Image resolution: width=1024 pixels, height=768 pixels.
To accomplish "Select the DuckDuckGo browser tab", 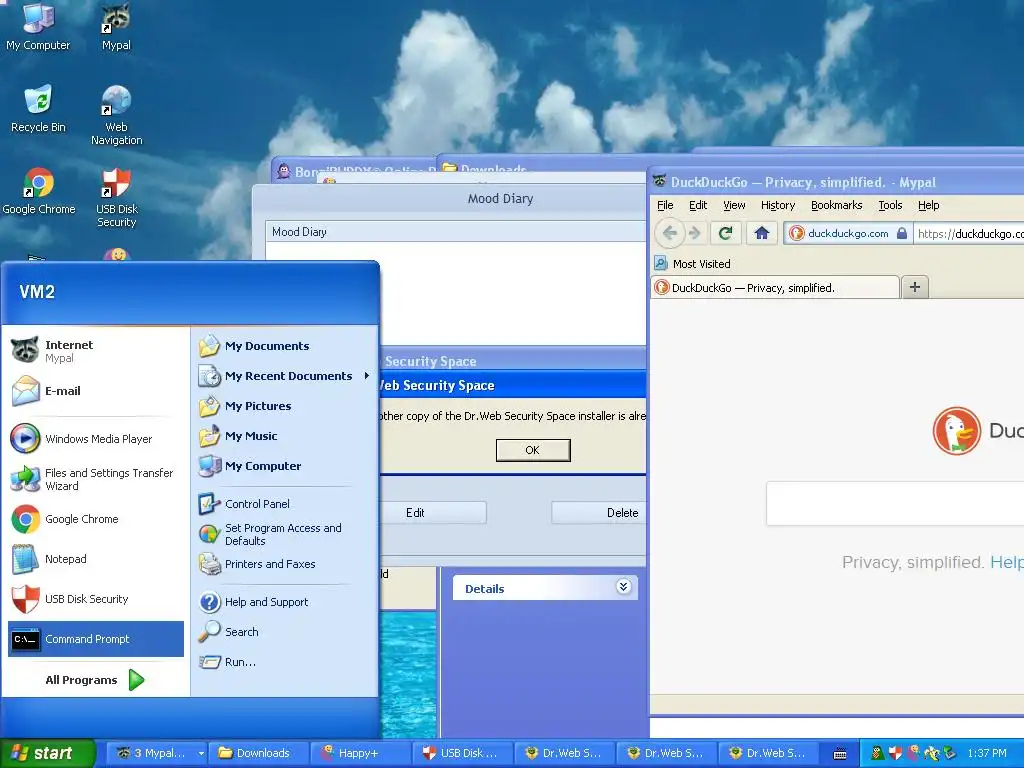I will coord(775,287).
